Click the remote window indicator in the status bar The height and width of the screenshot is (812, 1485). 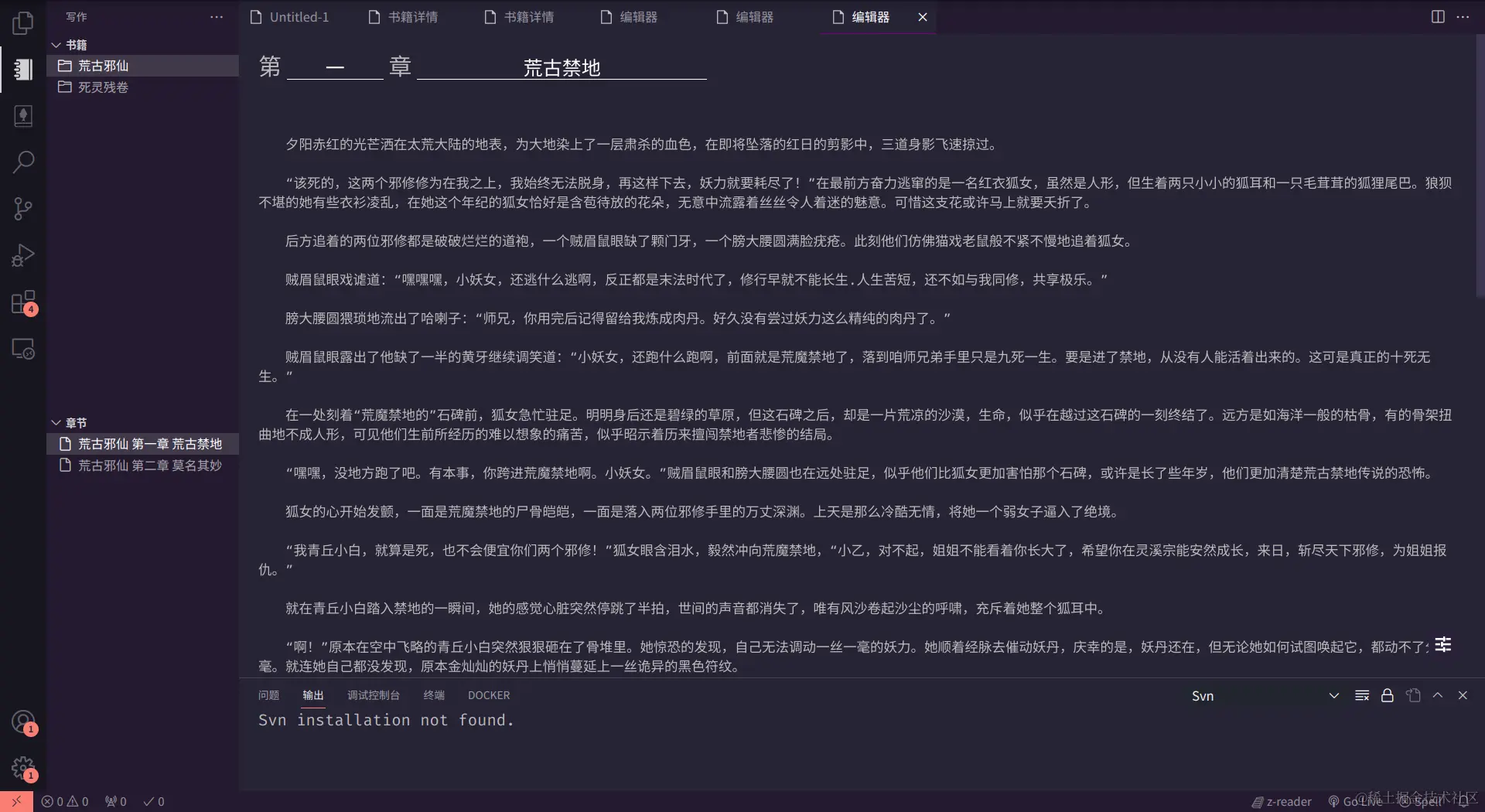[x=16, y=801]
